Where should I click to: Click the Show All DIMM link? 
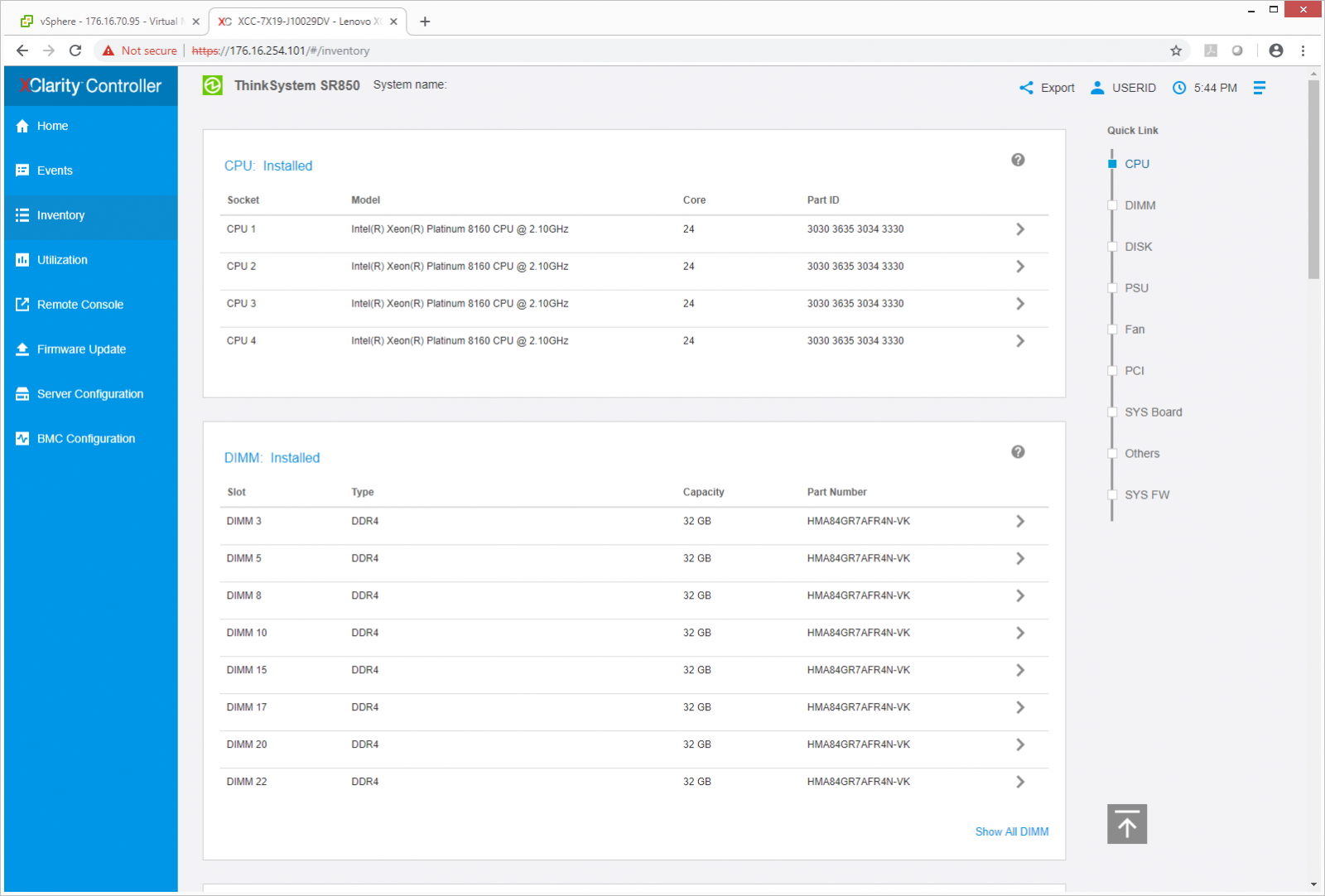coord(1011,831)
